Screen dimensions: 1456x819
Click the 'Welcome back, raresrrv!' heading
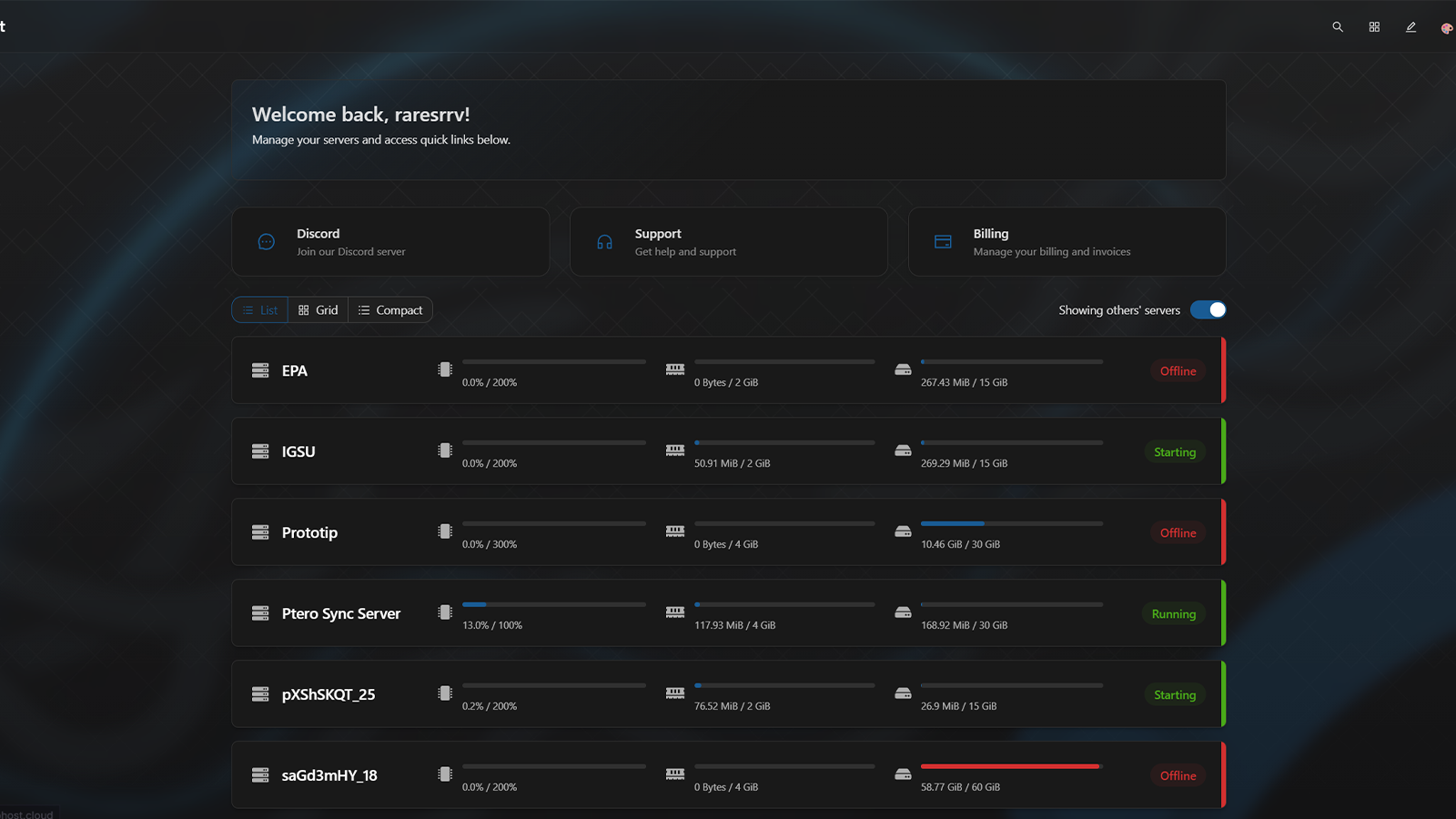click(361, 115)
